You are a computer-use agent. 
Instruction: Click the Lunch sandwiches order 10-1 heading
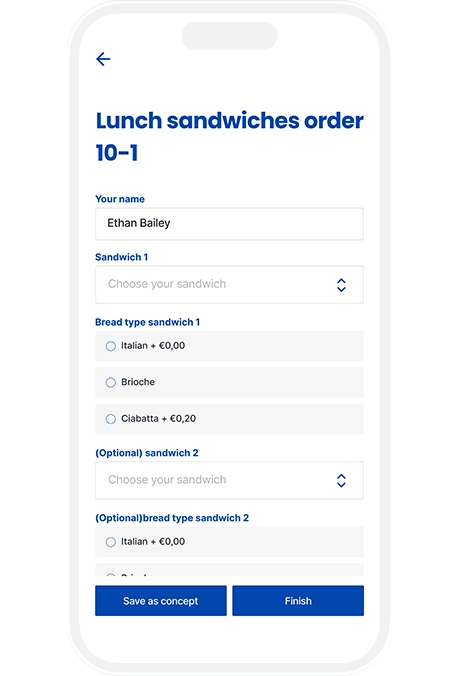229,136
